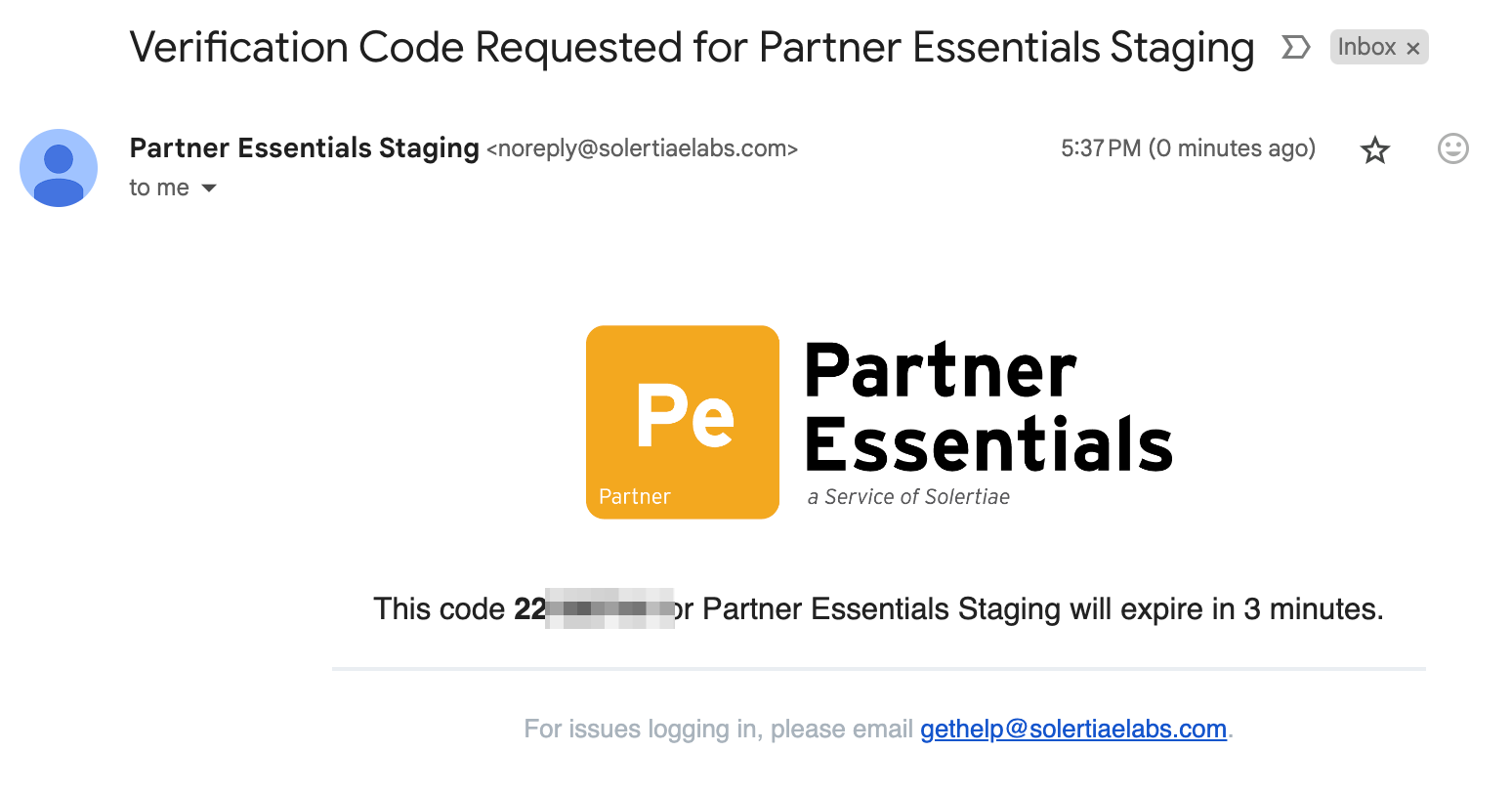Click the noreply@solertiaelabs.com sender address
Screen dimensions: 1512x793
point(643,148)
